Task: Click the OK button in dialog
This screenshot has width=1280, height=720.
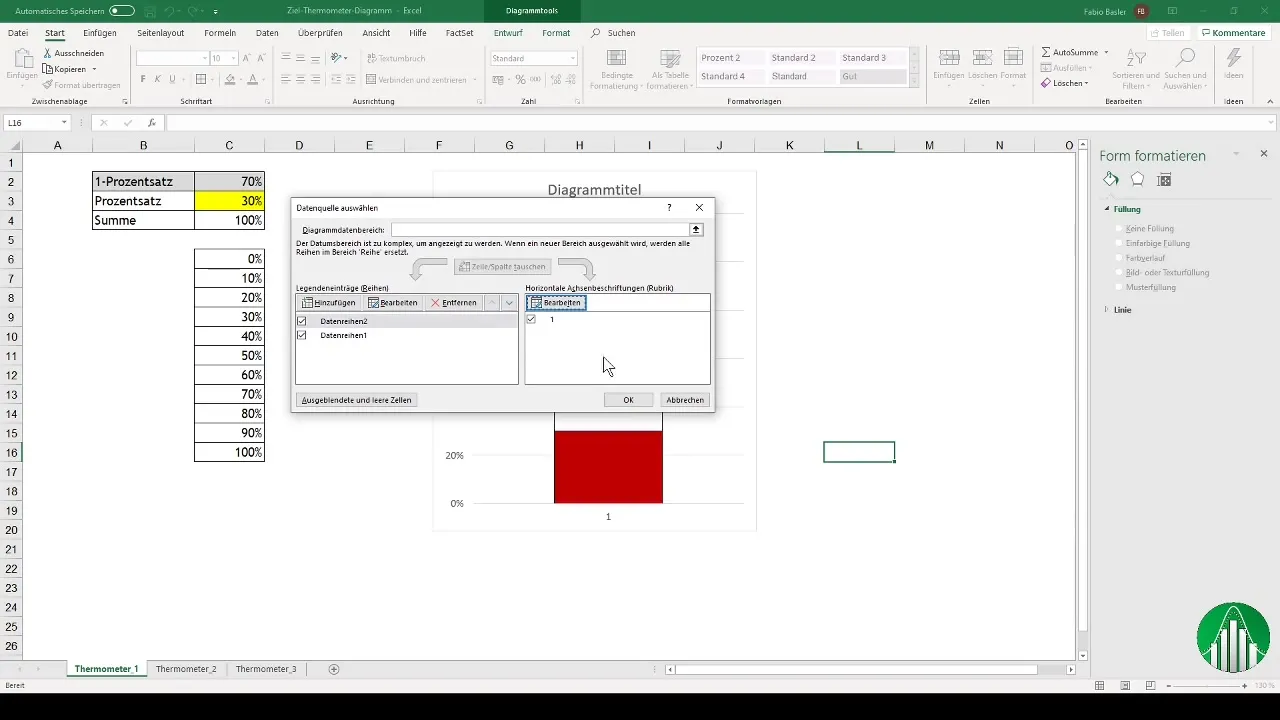Action: 629,400
